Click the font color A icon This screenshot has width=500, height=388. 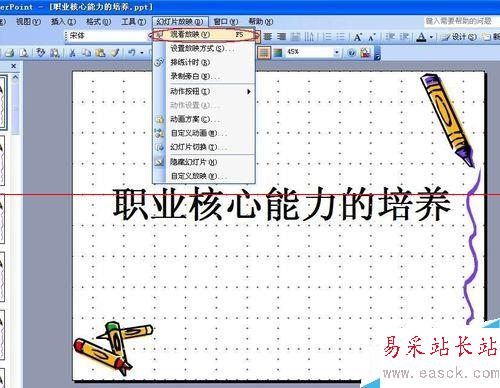[x=421, y=37]
